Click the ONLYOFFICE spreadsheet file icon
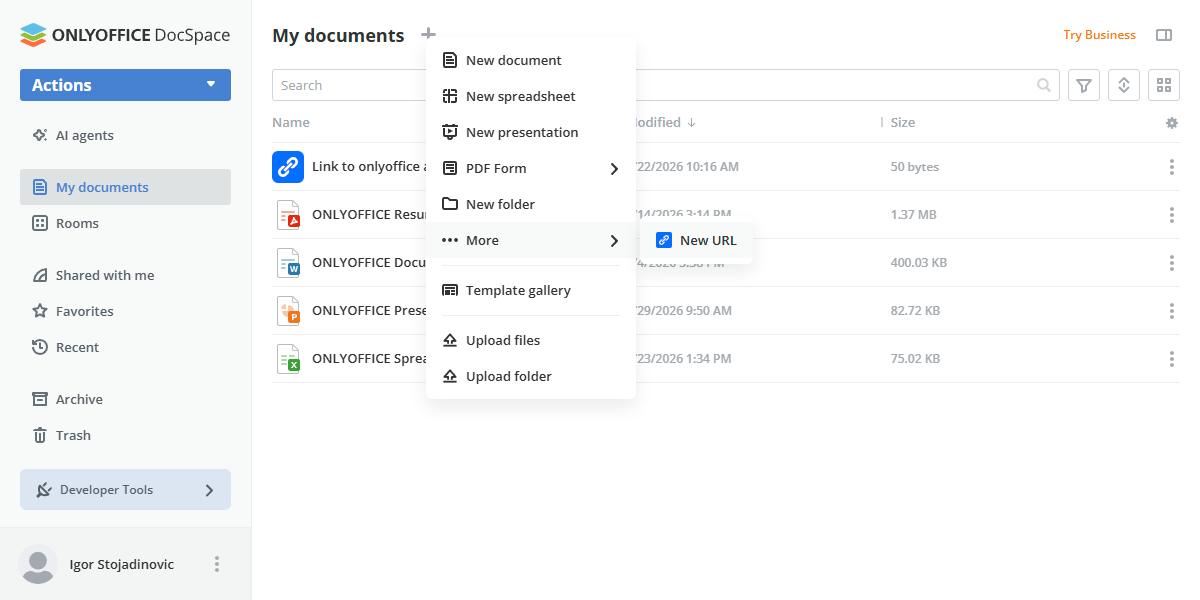The height and width of the screenshot is (600, 1200). click(x=288, y=359)
